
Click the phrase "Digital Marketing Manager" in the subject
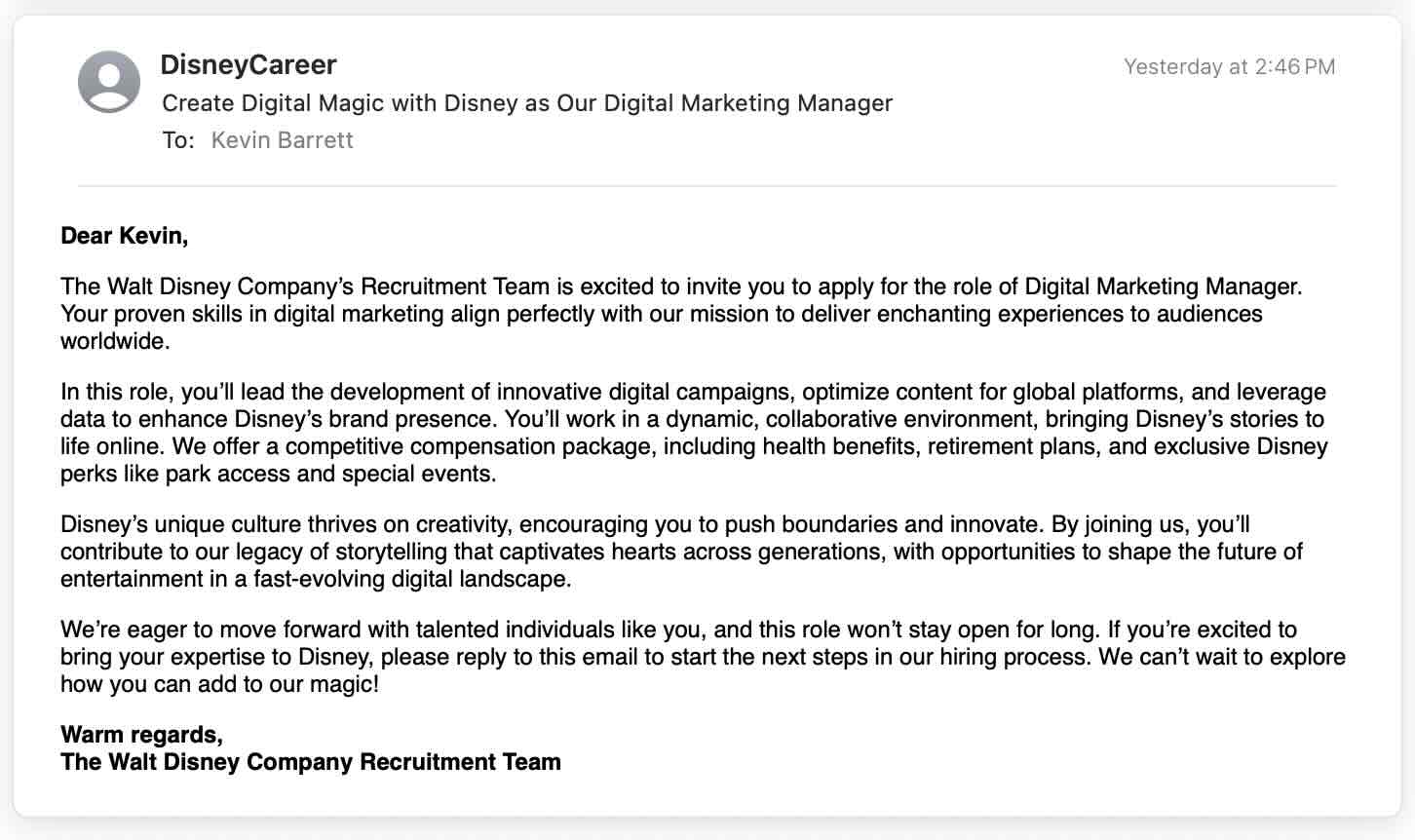point(748,103)
